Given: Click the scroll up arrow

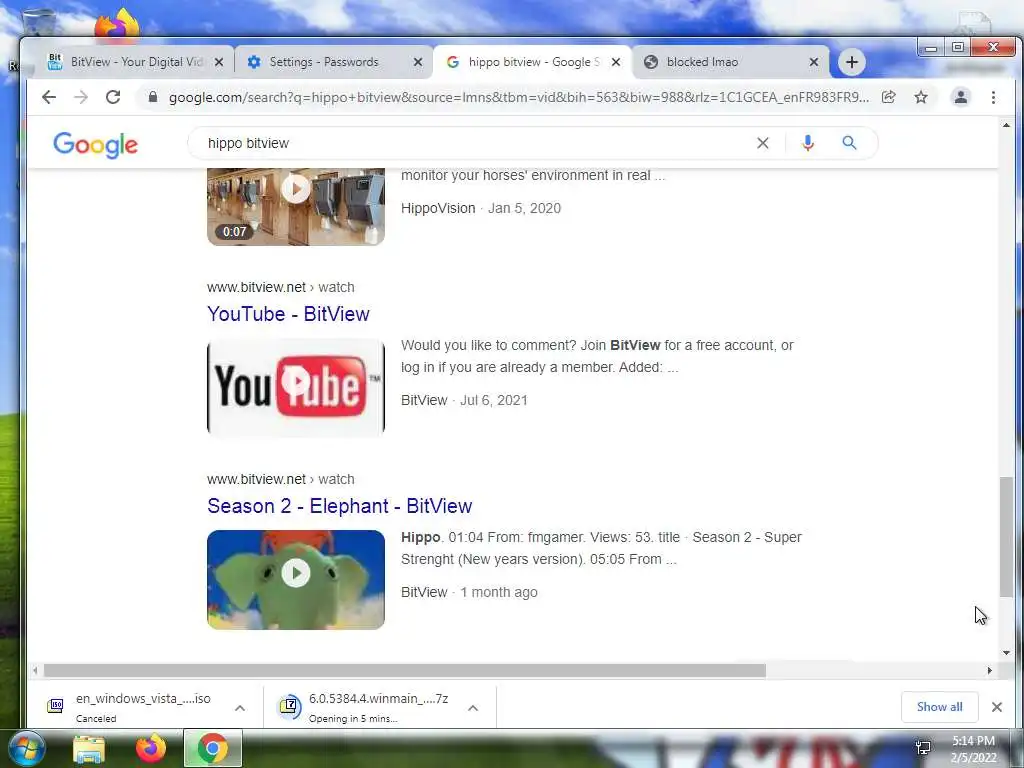Looking at the screenshot, I should click(1006, 125).
